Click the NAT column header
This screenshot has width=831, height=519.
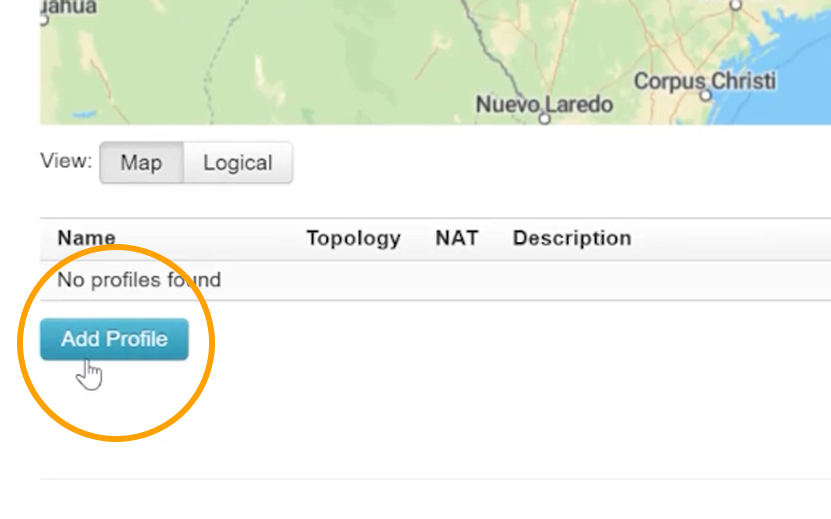(456, 238)
